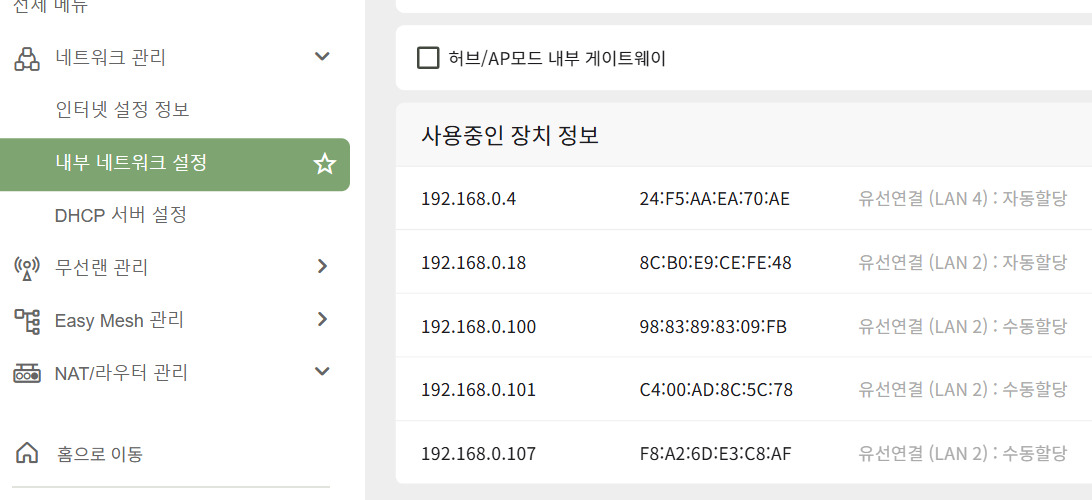Screen dimensions: 1092x500
Task: Collapse the NAT/라우터 관리 chevron
Action: 322,371
